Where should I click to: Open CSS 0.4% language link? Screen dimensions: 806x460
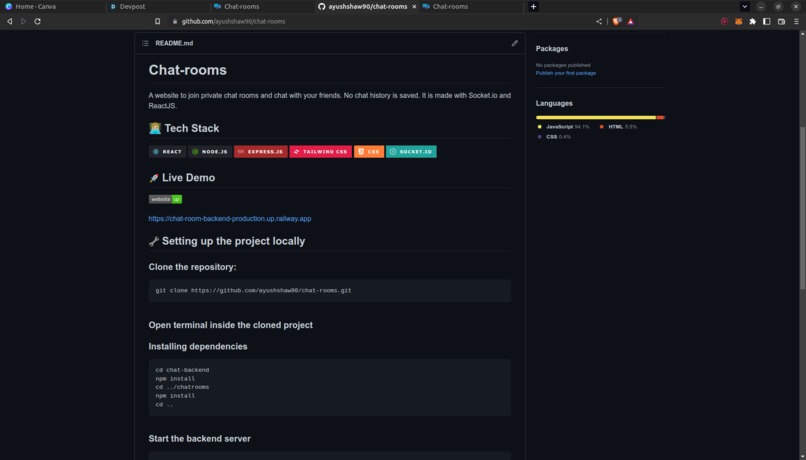click(x=554, y=137)
